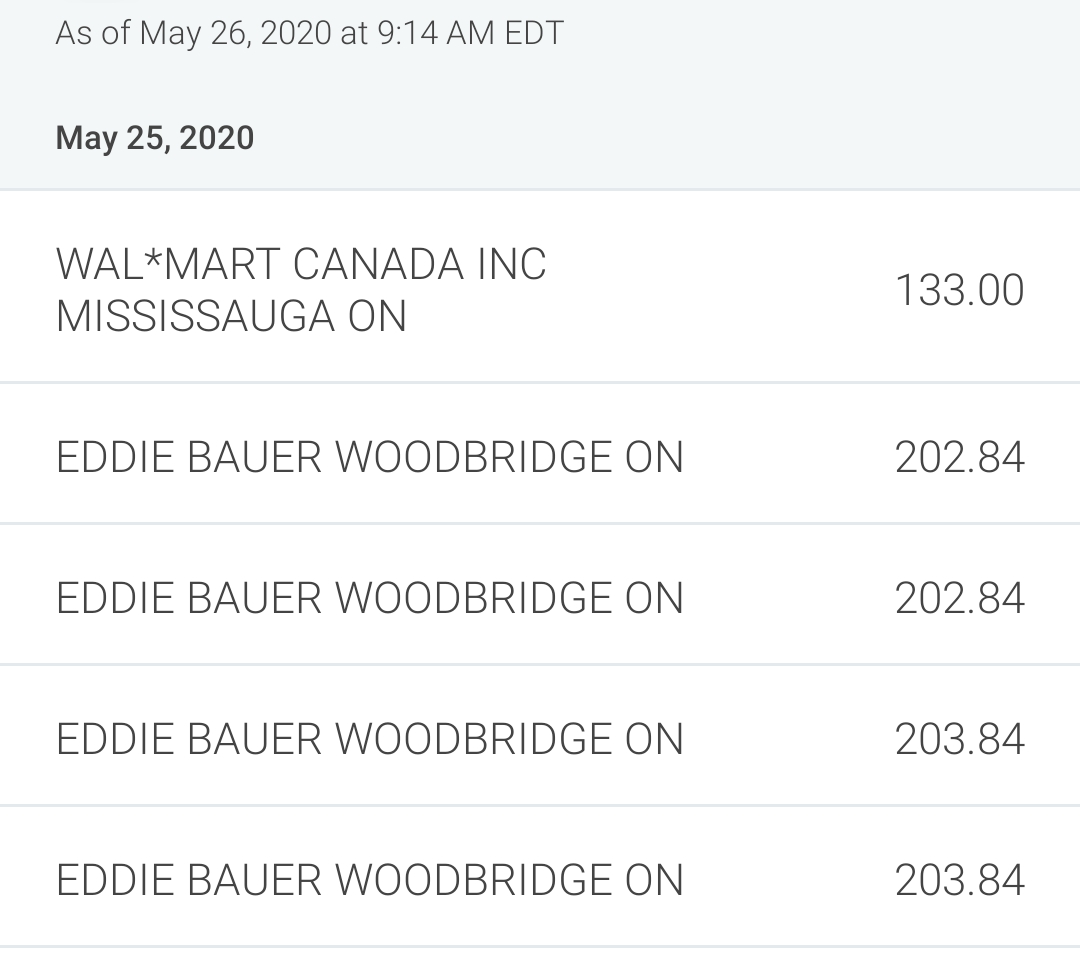Screen dimensions: 1080x973
Task: Open the first EDDIE BAUER 202.84 transaction
Action: click(540, 454)
